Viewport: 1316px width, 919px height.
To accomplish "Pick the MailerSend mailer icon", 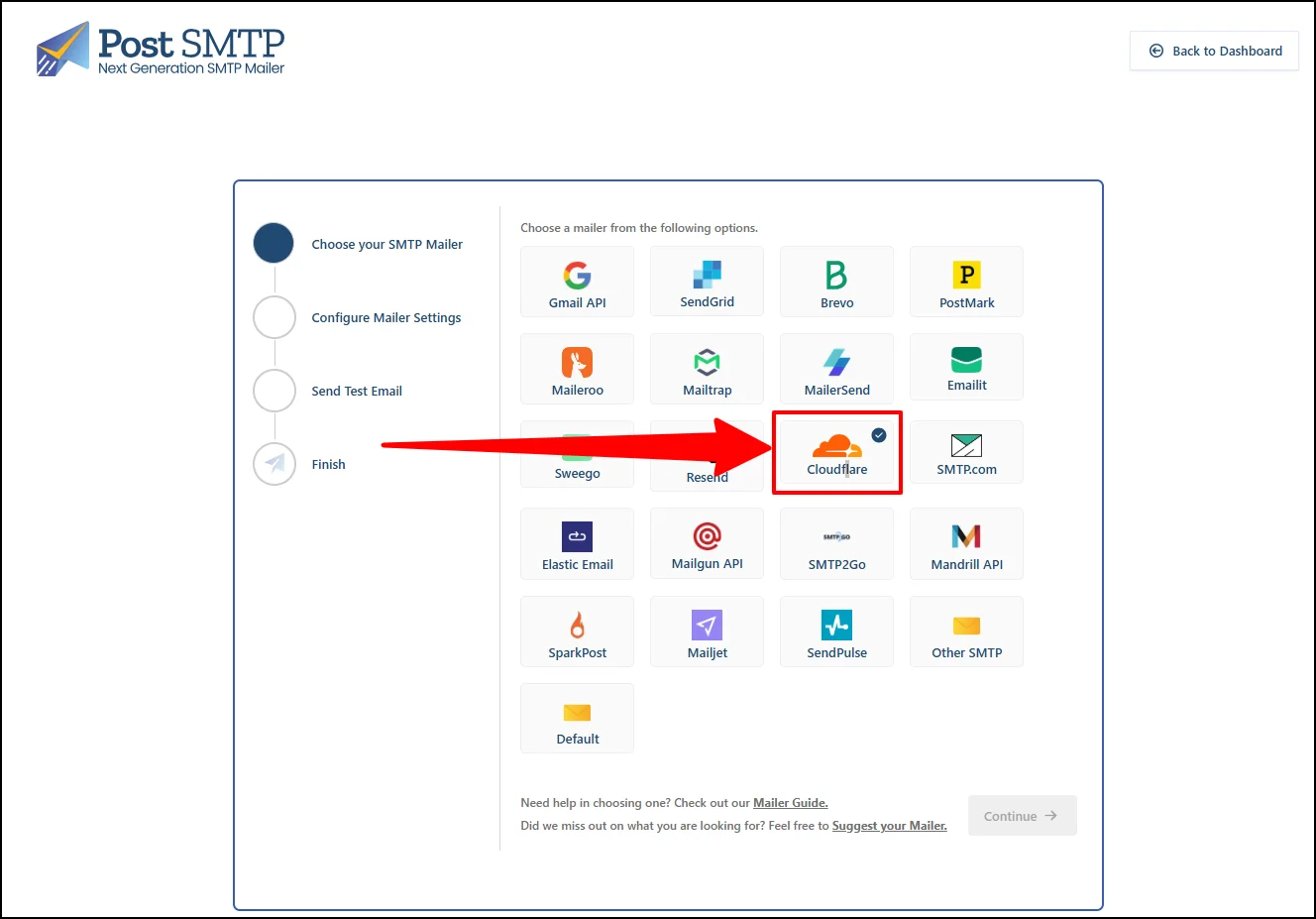I will pyautogui.click(x=836, y=362).
